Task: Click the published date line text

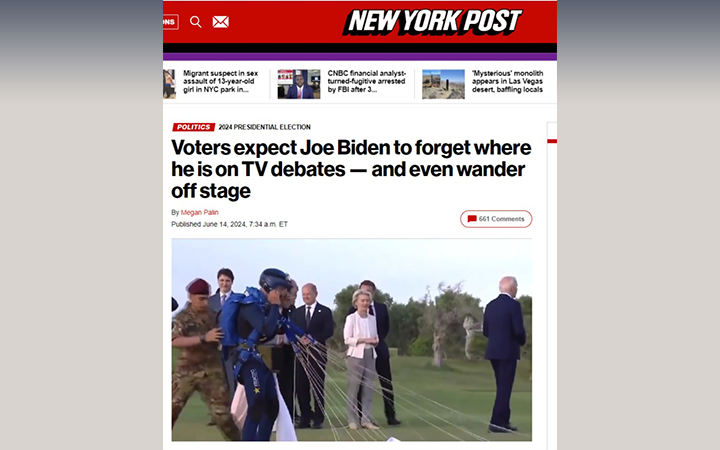Action: pos(229,224)
